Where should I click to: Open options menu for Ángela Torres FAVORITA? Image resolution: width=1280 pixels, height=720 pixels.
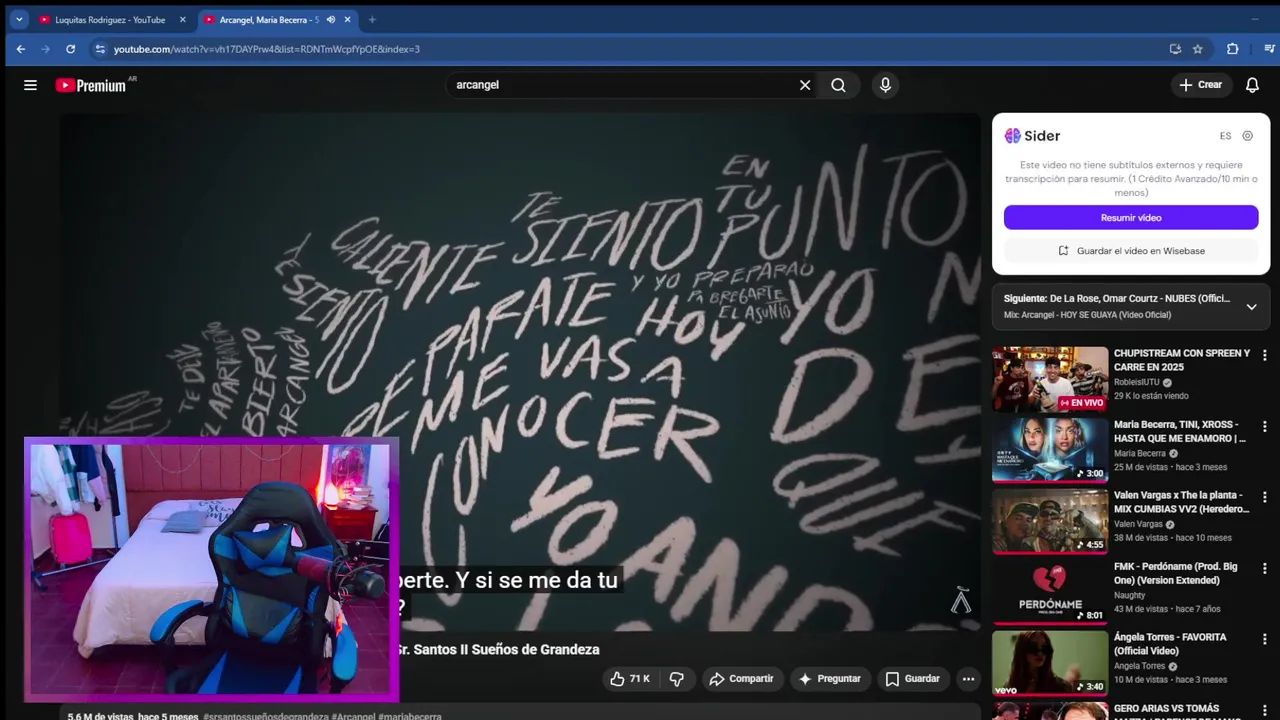[1265, 639]
